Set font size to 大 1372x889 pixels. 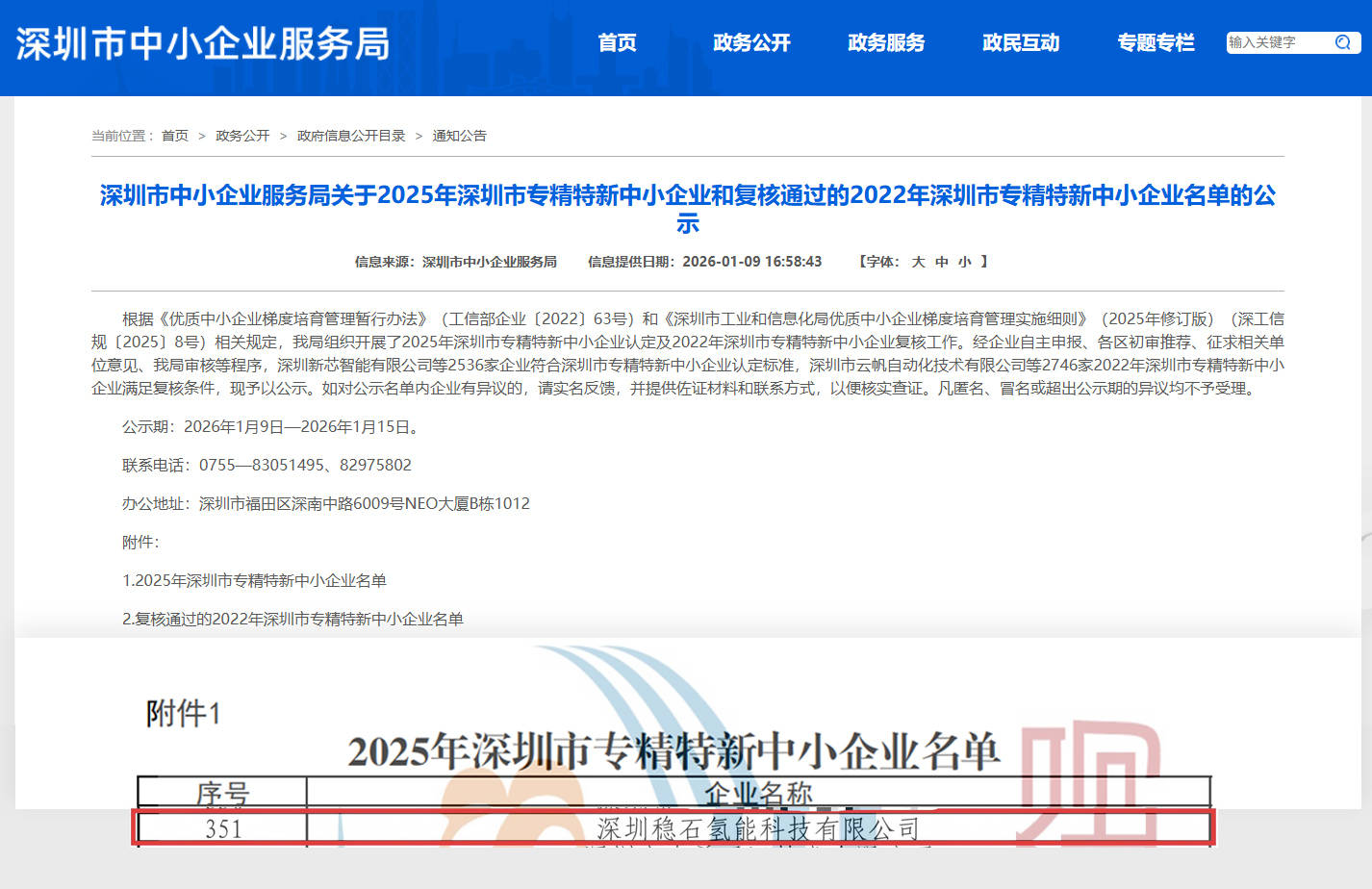click(x=918, y=262)
